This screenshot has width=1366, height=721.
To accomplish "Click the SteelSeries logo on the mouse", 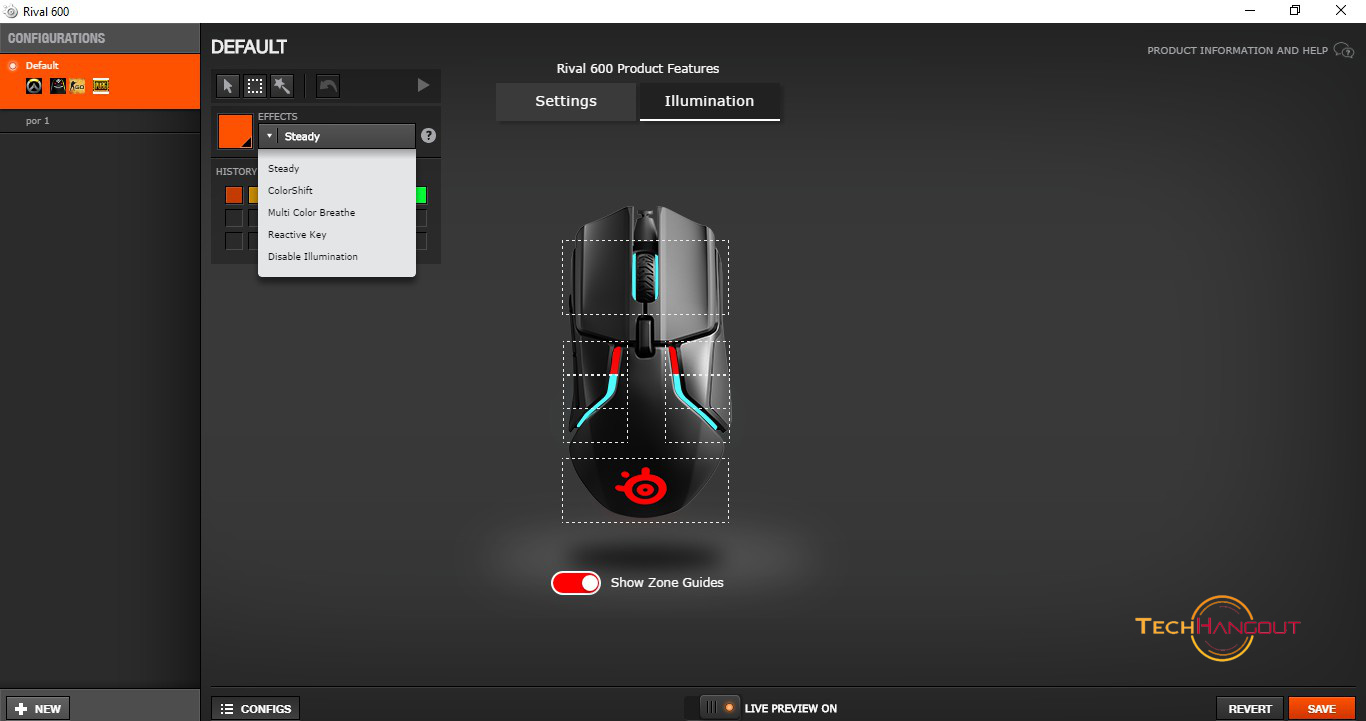I will coord(640,487).
